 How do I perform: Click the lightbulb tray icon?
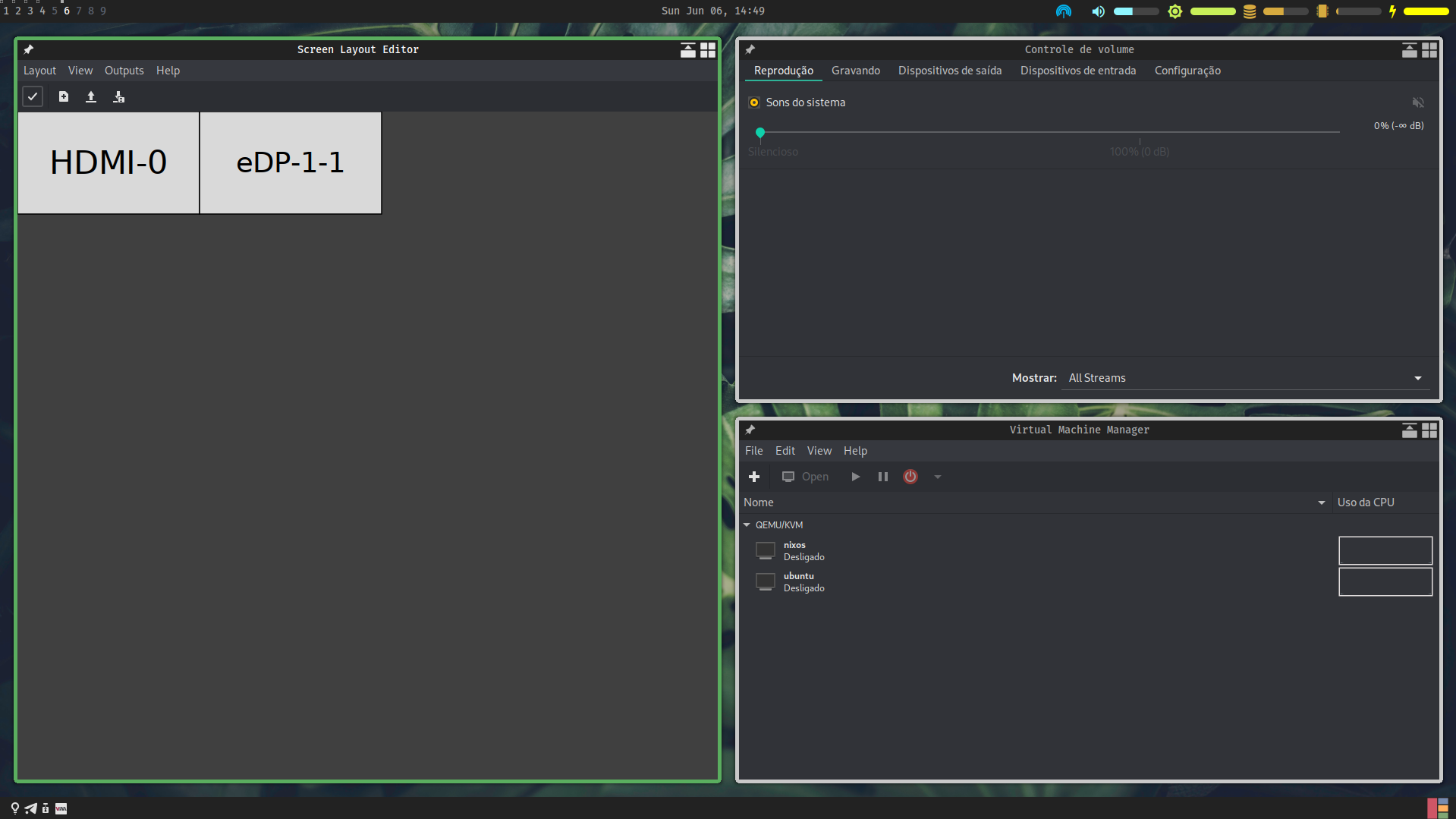click(x=14, y=808)
